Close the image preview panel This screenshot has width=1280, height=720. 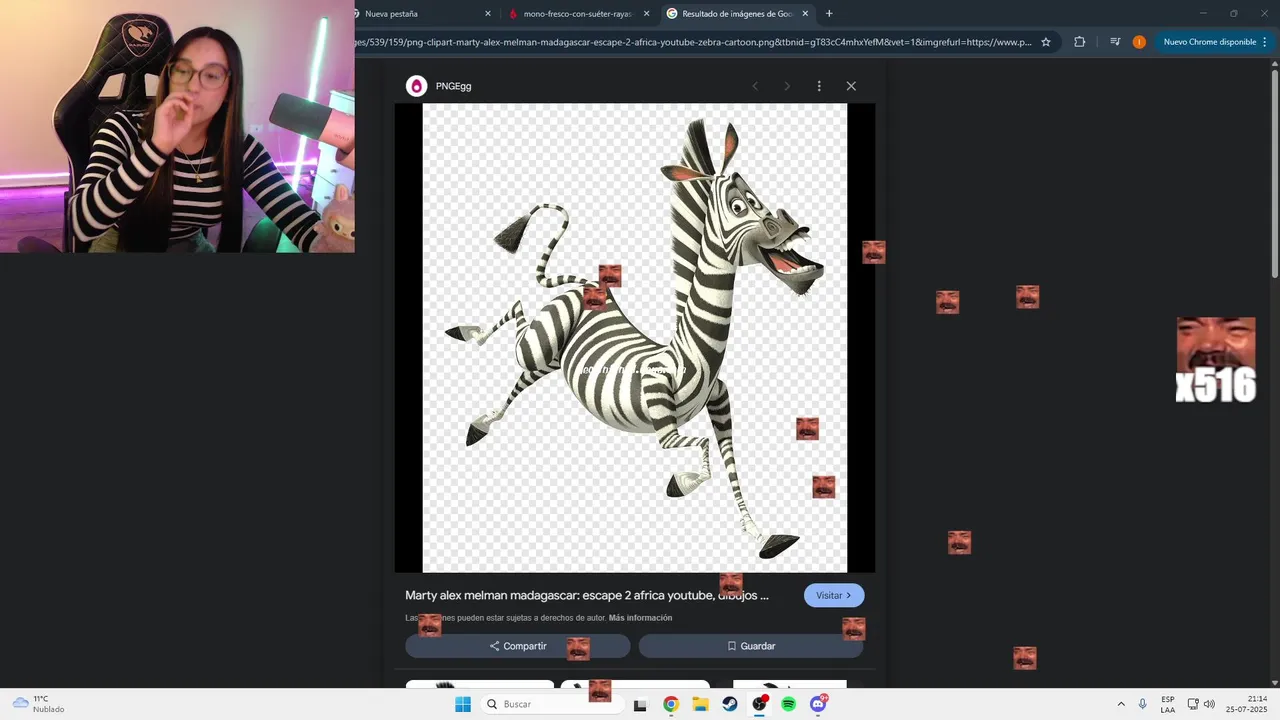(x=851, y=86)
